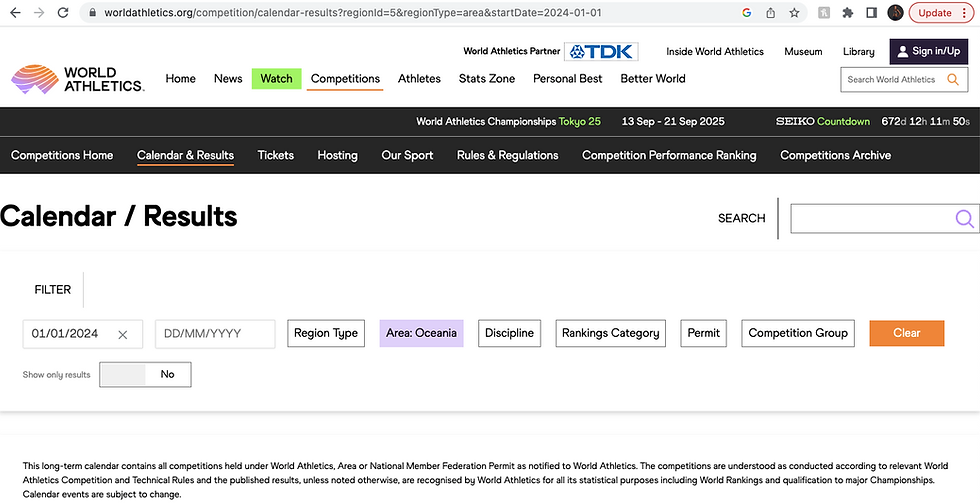The width and height of the screenshot is (980, 504).
Task: Select the Hosting tab
Action: coord(338,155)
